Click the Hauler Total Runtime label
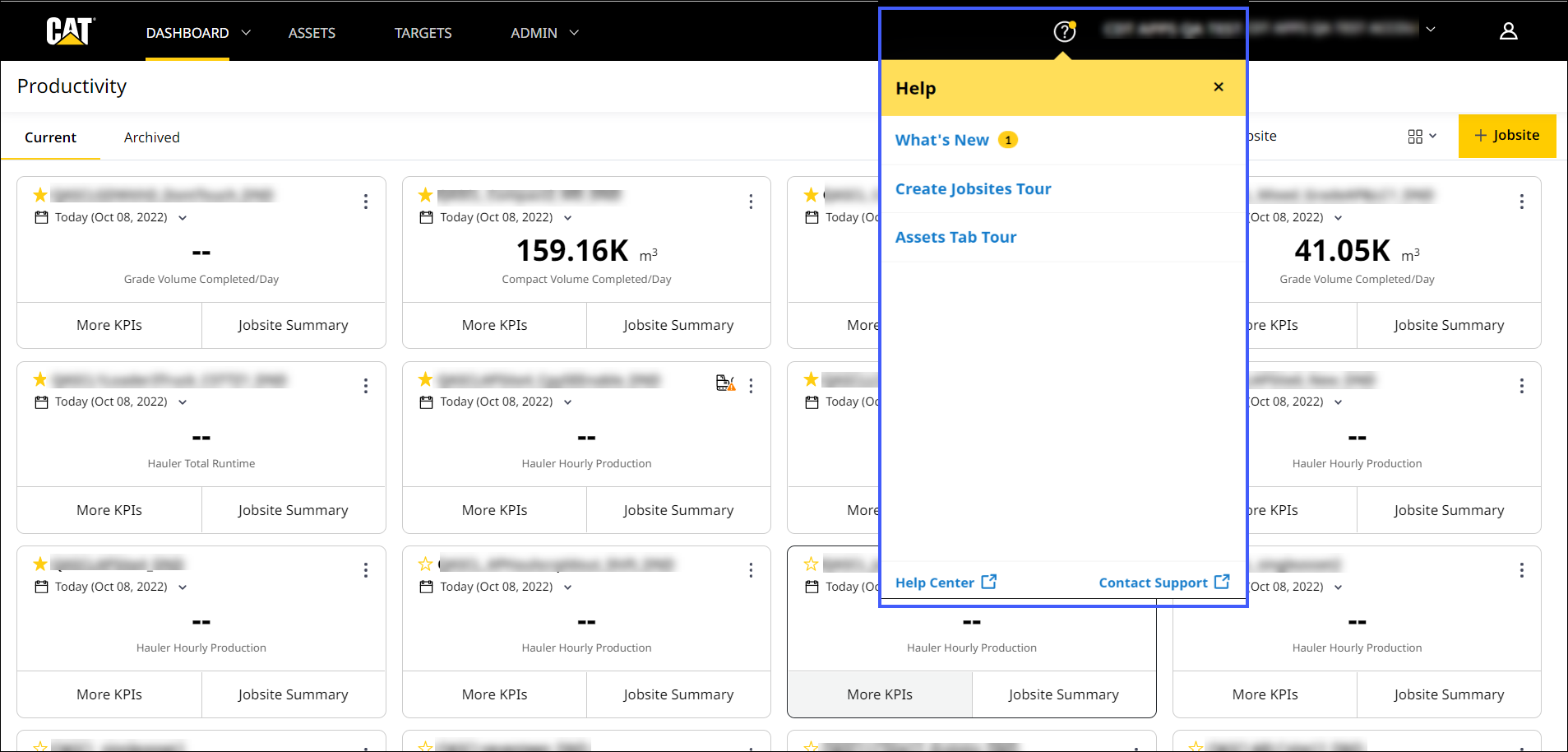The width and height of the screenshot is (1568, 752). pos(201,464)
